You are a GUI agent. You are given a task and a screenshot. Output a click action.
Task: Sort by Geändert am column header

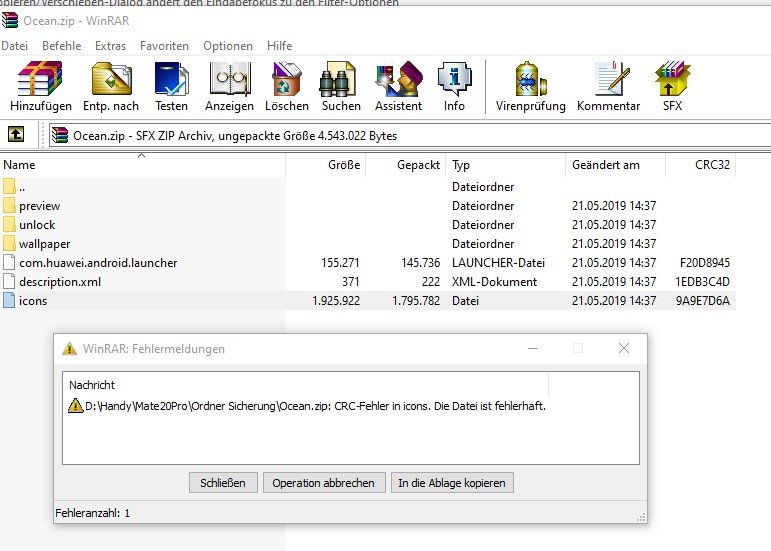point(616,165)
